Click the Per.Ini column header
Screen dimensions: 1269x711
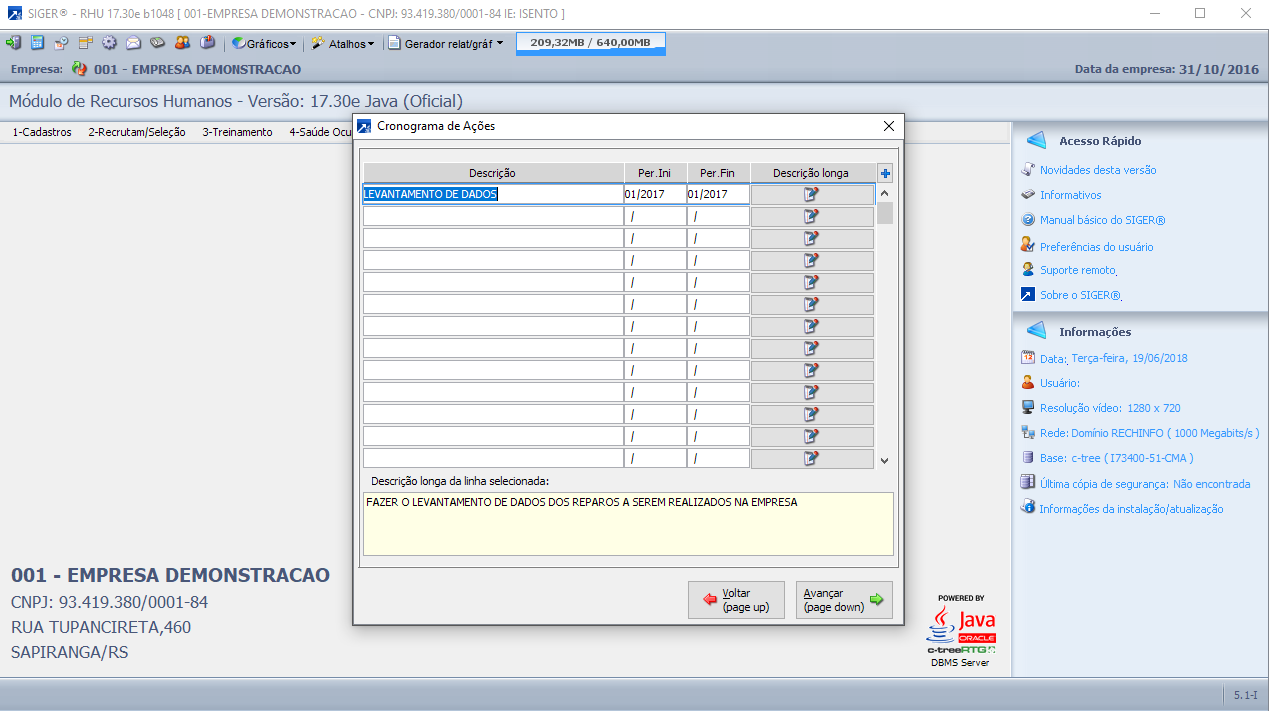(x=655, y=173)
